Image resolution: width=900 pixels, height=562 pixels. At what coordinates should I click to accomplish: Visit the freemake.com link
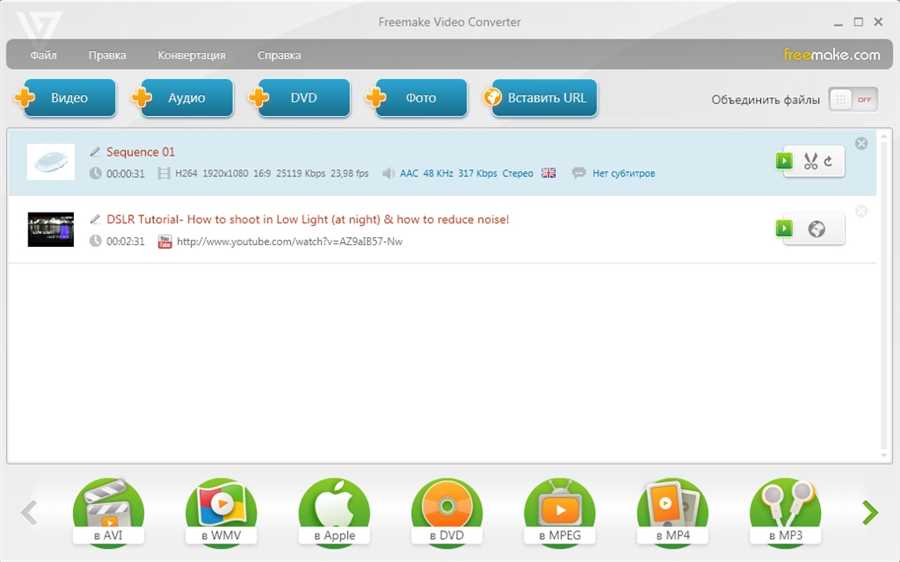(x=832, y=55)
